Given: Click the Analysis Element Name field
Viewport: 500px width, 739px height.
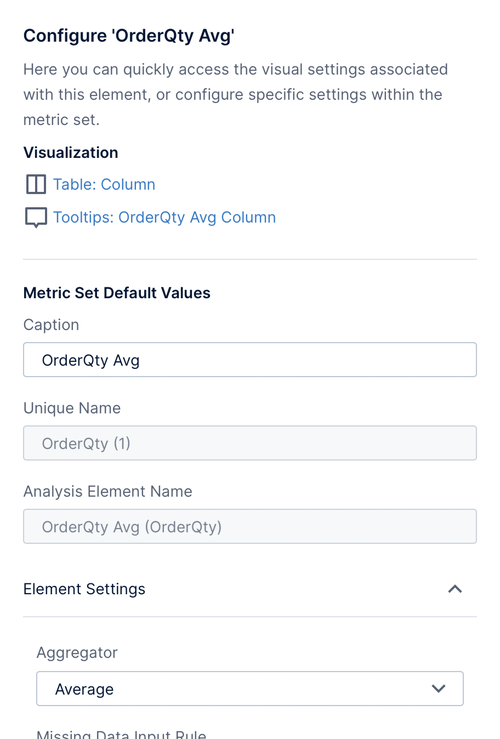Looking at the screenshot, I should (250, 526).
